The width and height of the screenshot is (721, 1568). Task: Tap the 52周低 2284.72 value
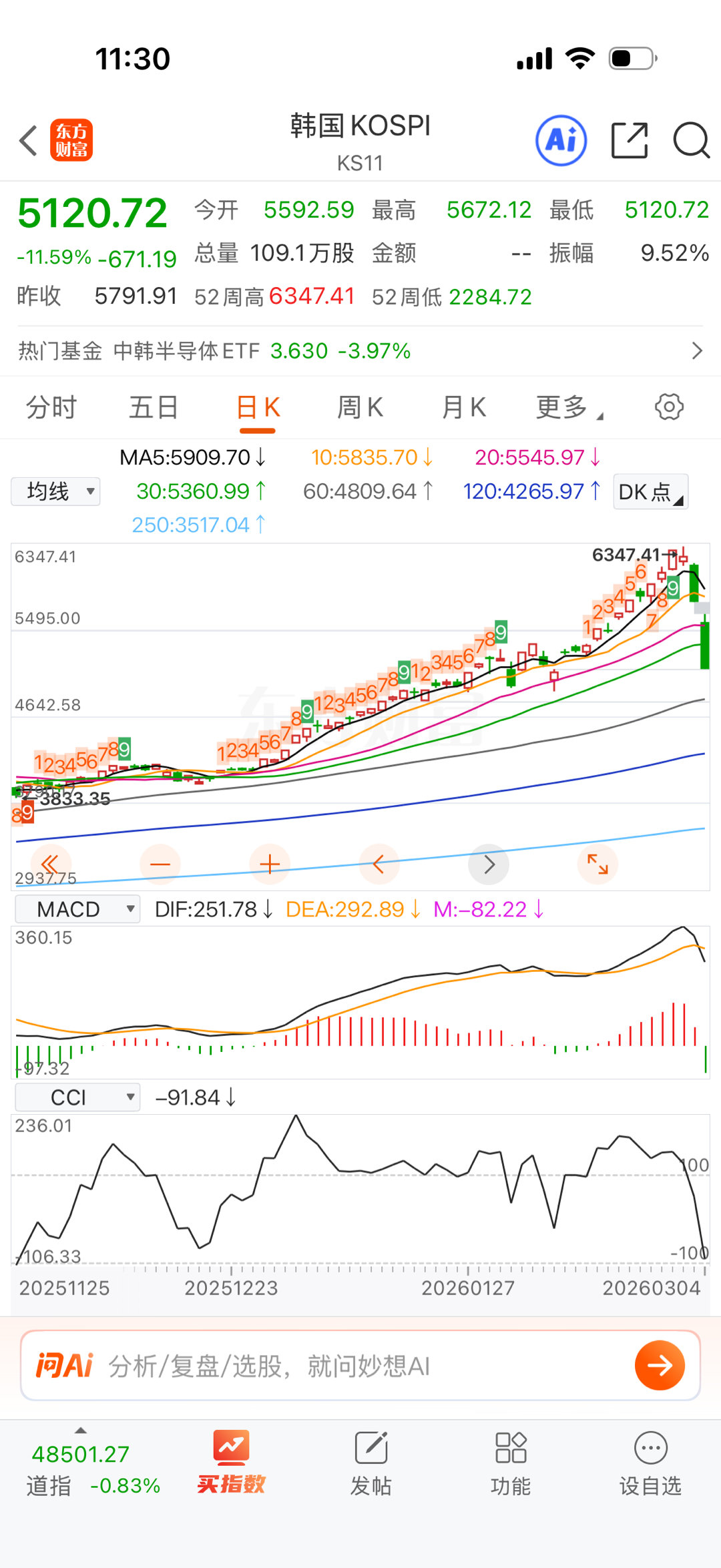point(490,296)
